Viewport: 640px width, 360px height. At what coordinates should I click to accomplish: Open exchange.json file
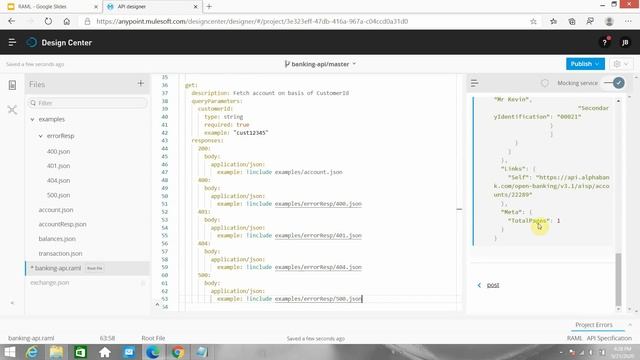coord(50,282)
